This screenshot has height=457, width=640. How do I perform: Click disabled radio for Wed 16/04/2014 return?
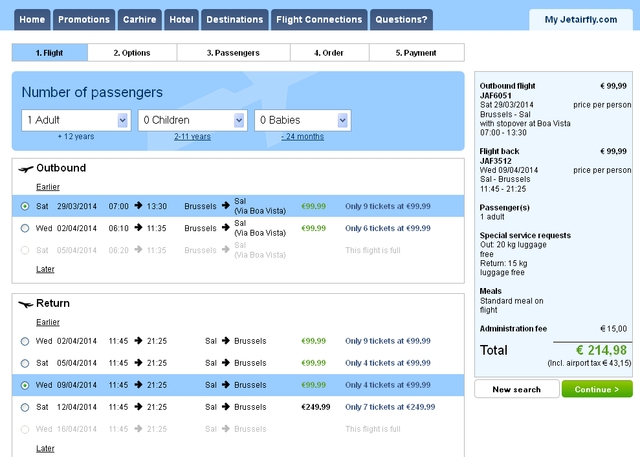(x=25, y=430)
